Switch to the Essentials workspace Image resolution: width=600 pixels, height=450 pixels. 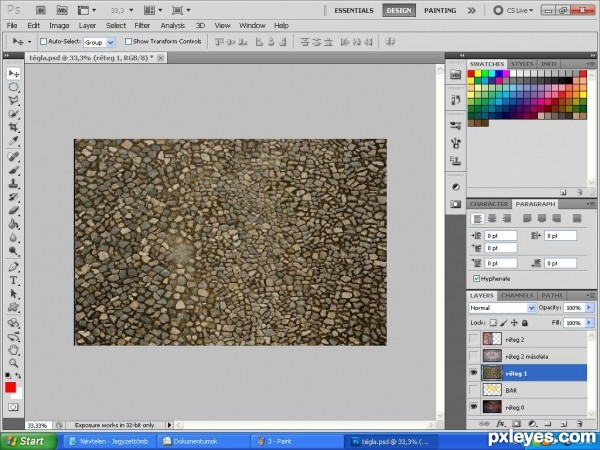[x=354, y=10]
